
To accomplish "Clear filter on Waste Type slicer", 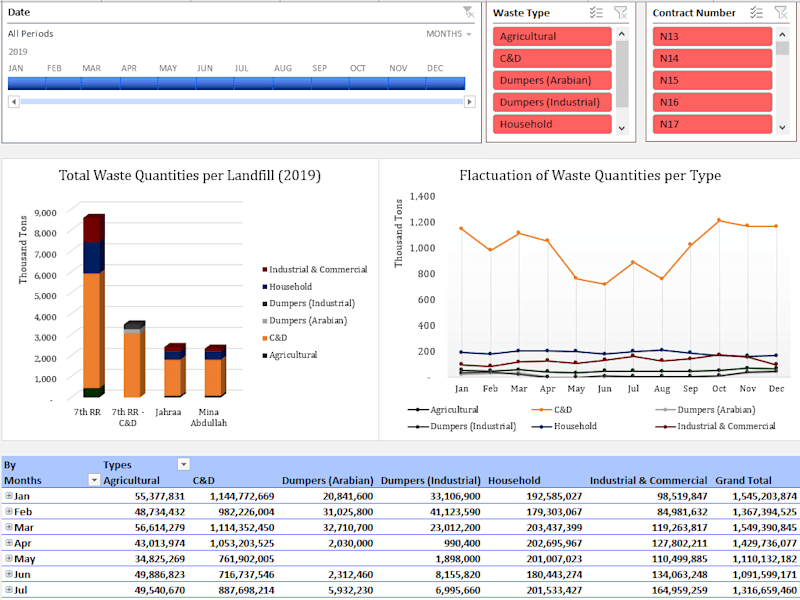I will pos(620,13).
